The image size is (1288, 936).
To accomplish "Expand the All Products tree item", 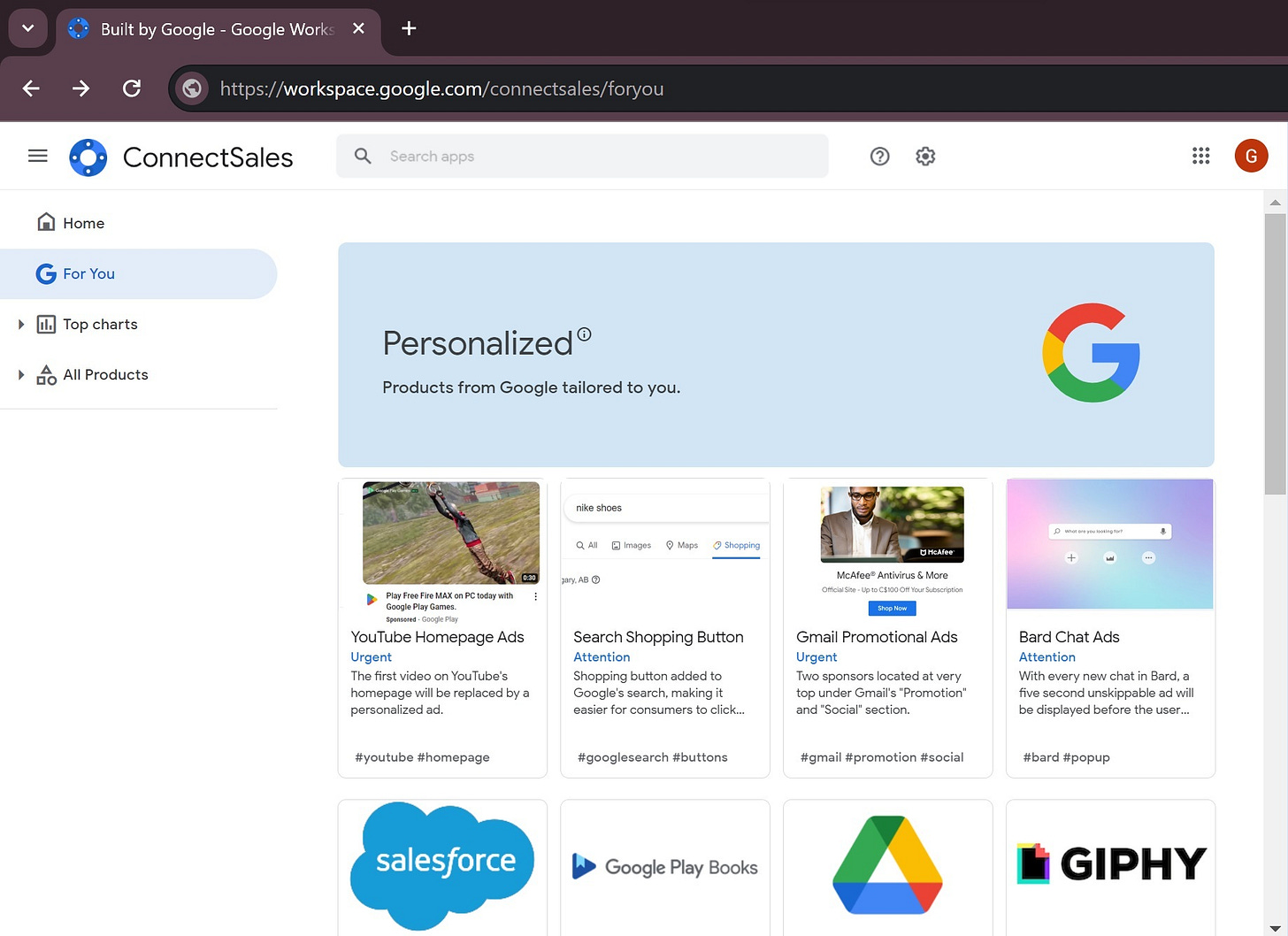I will (21, 375).
